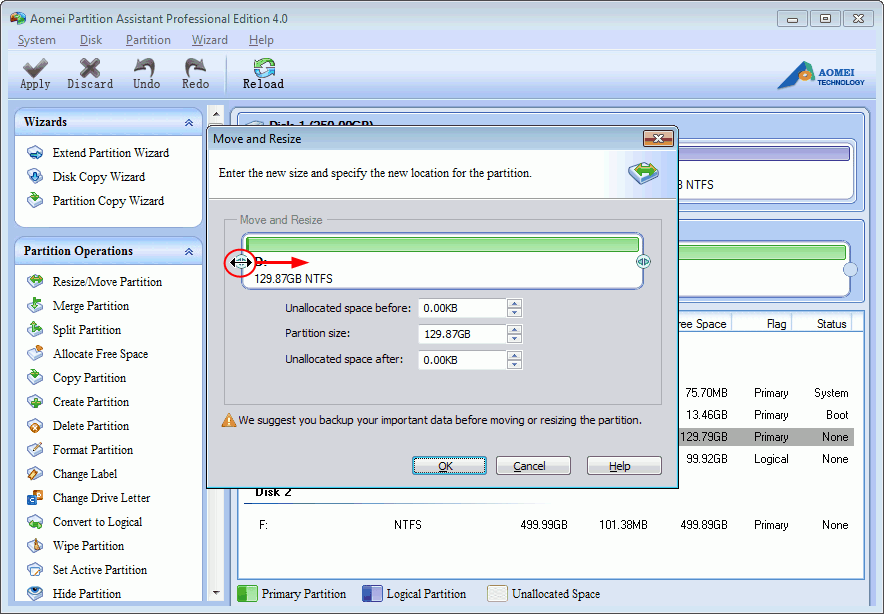The height and width of the screenshot is (614, 884).
Task: Click the Discard toolbar icon
Action: 89,73
